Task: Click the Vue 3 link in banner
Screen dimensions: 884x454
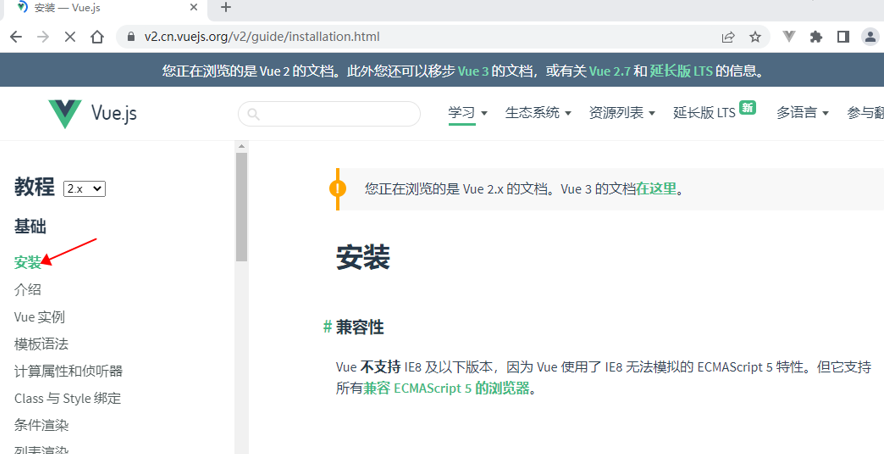Action: [x=473, y=71]
